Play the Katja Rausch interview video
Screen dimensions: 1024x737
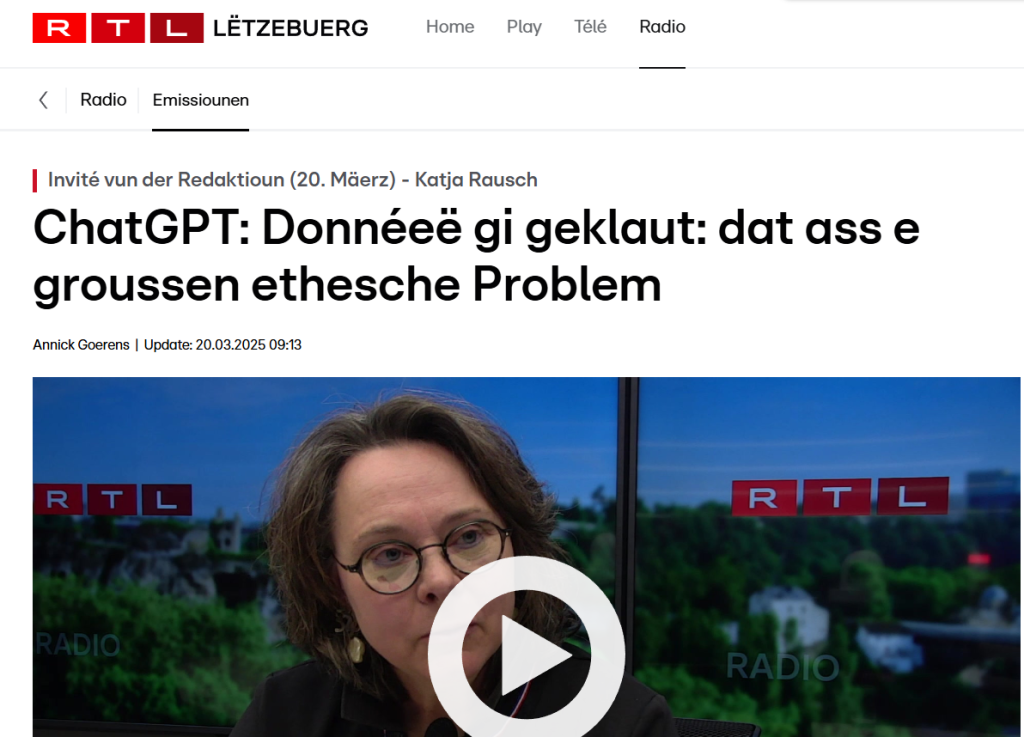(x=526, y=654)
